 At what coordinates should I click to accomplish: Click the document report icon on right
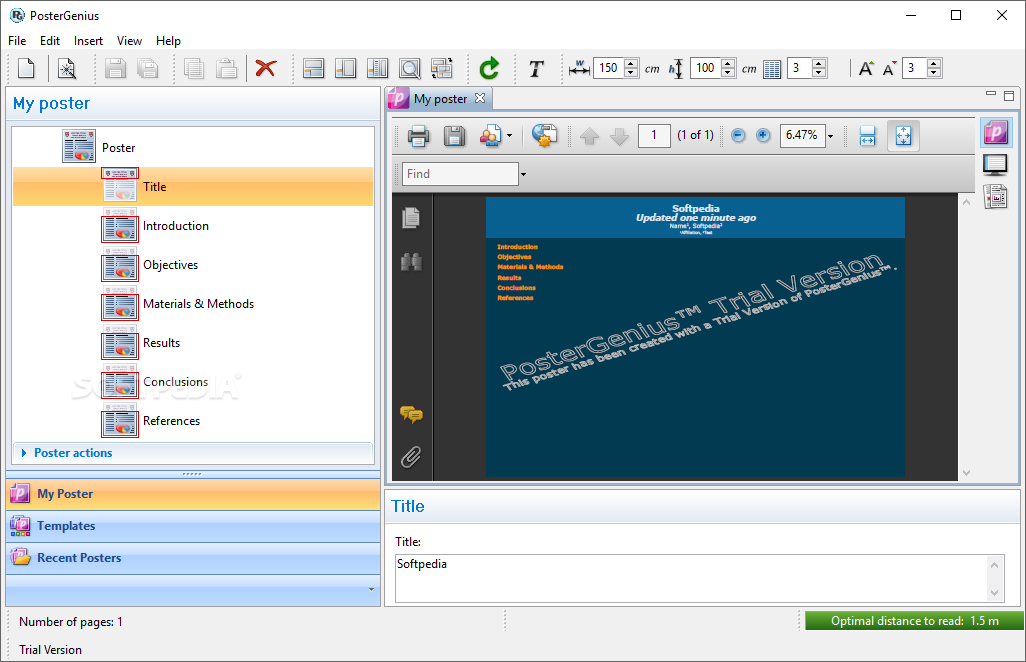[995, 196]
